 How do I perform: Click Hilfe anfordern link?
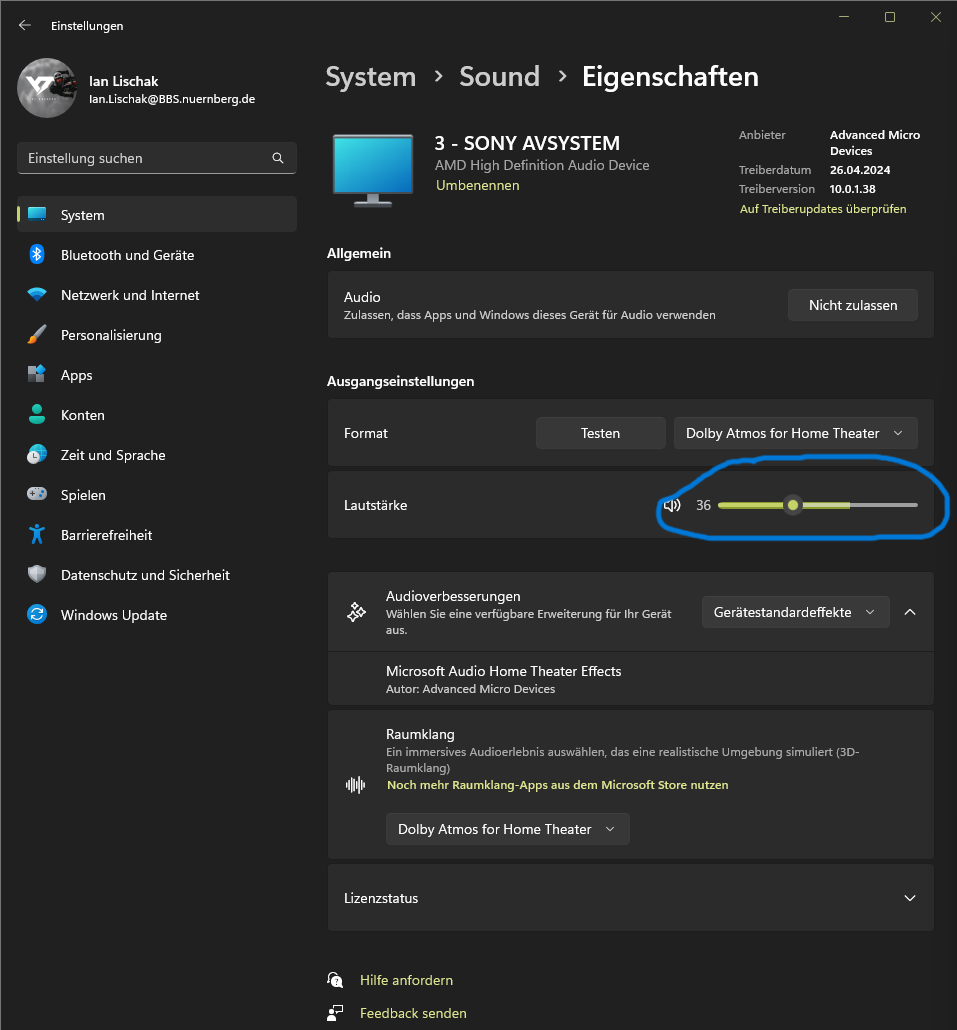(407, 980)
